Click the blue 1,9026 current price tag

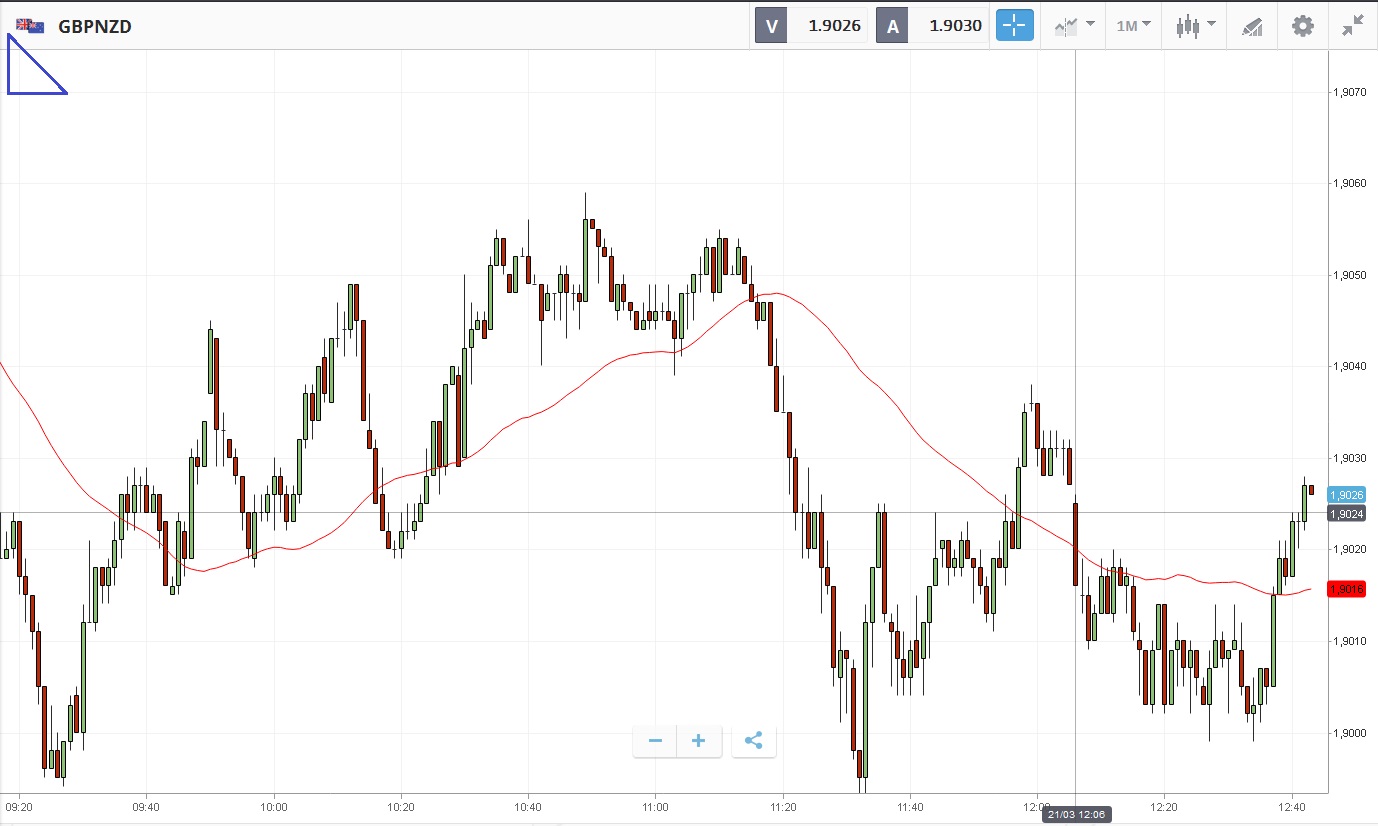coord(1347,495)
